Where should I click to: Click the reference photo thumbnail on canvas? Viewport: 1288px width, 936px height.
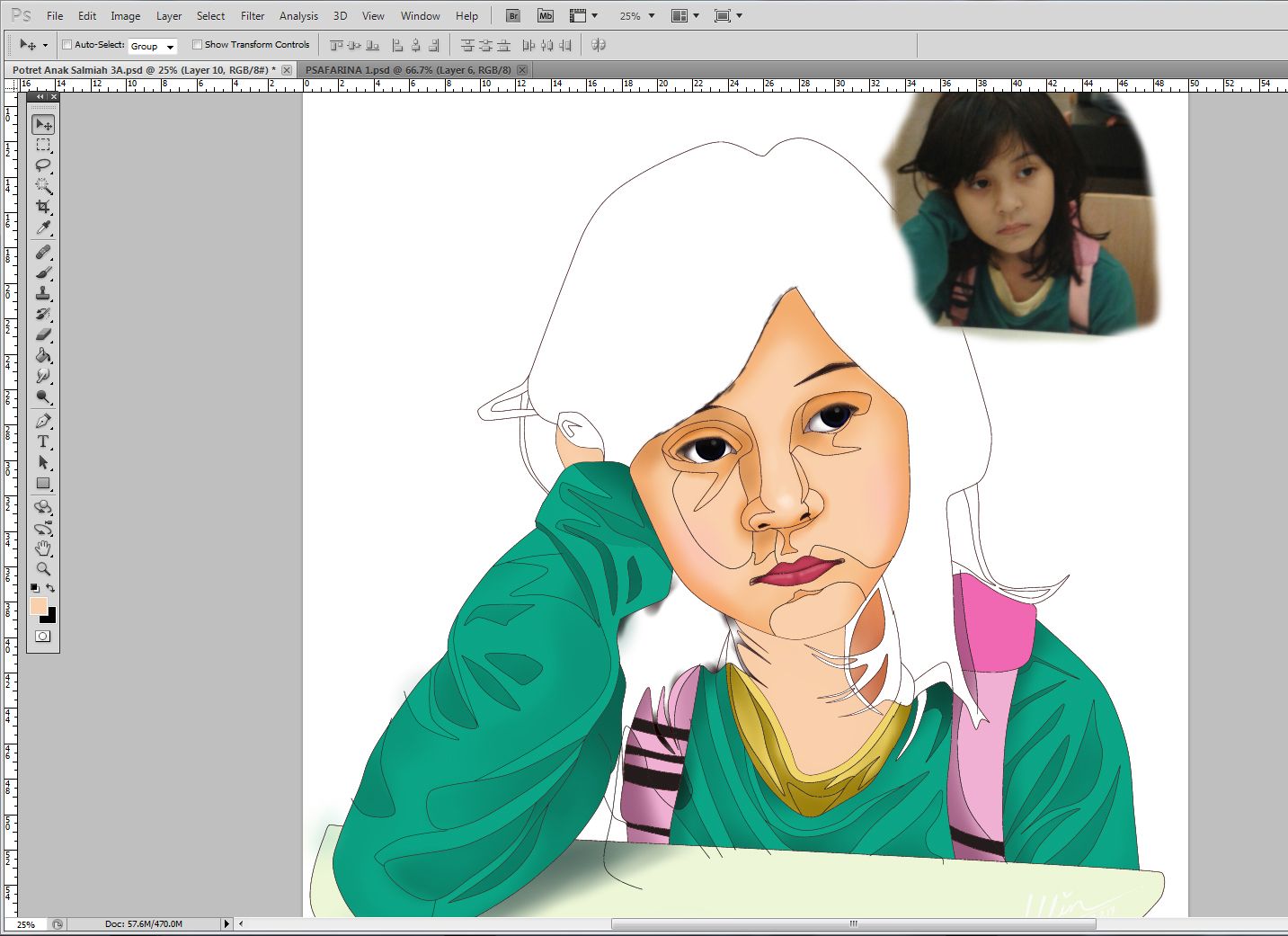[x=1021, y=213]
